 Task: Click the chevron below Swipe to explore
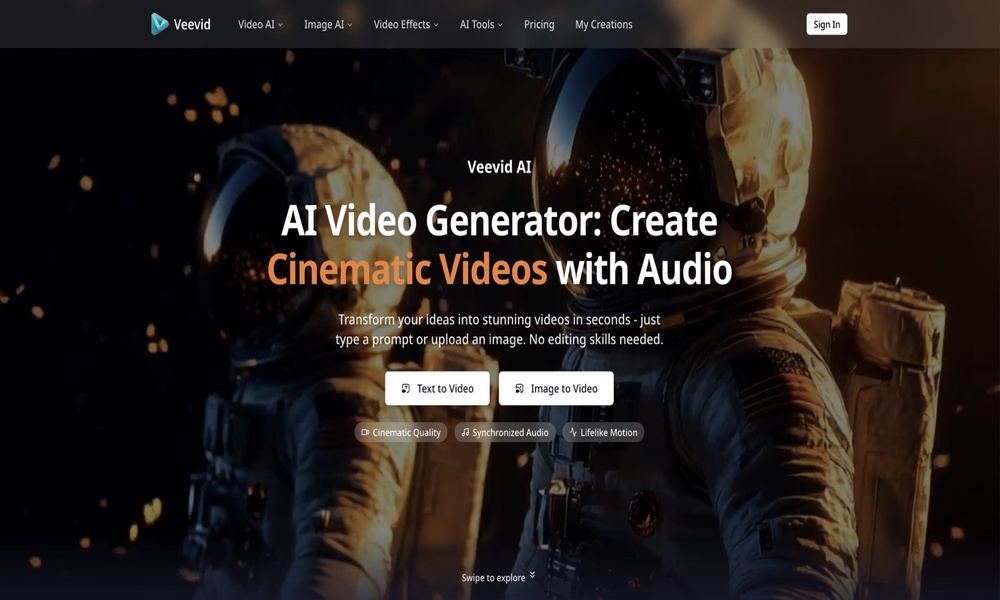(x=532, y=574)
